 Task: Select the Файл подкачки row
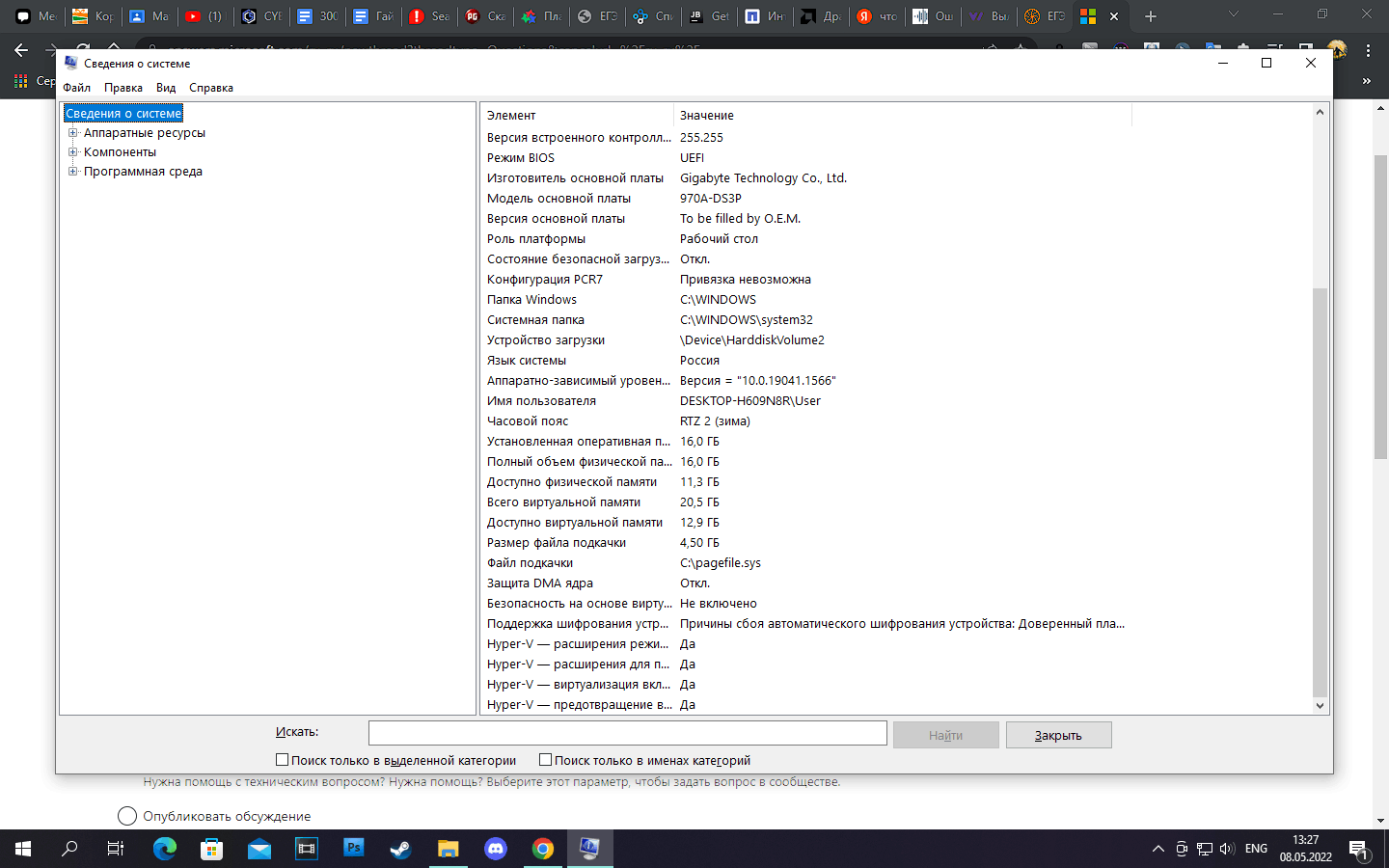click(x=805, y=563)
